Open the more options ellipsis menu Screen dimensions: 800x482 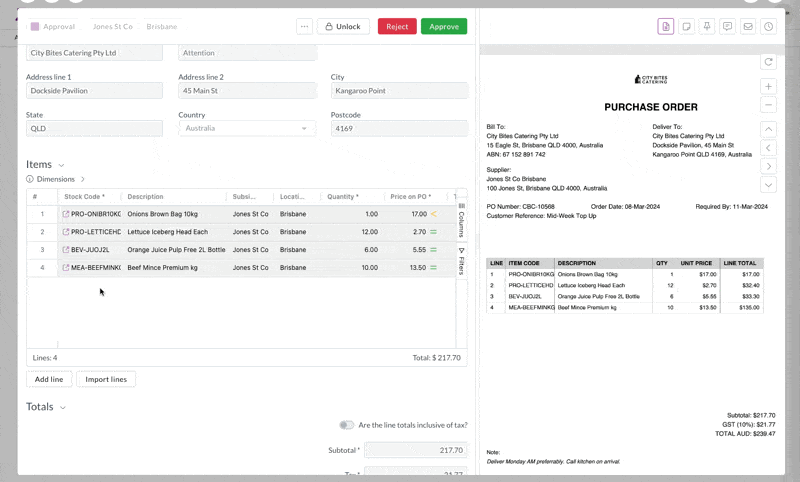304,27
